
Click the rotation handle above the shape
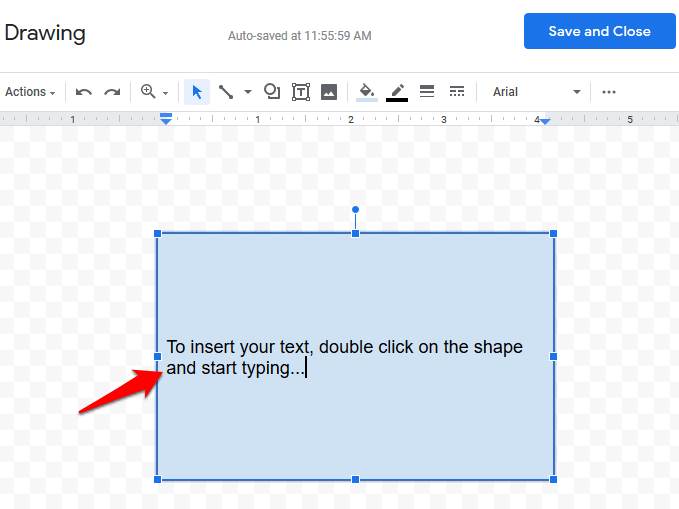click(356, 210)
